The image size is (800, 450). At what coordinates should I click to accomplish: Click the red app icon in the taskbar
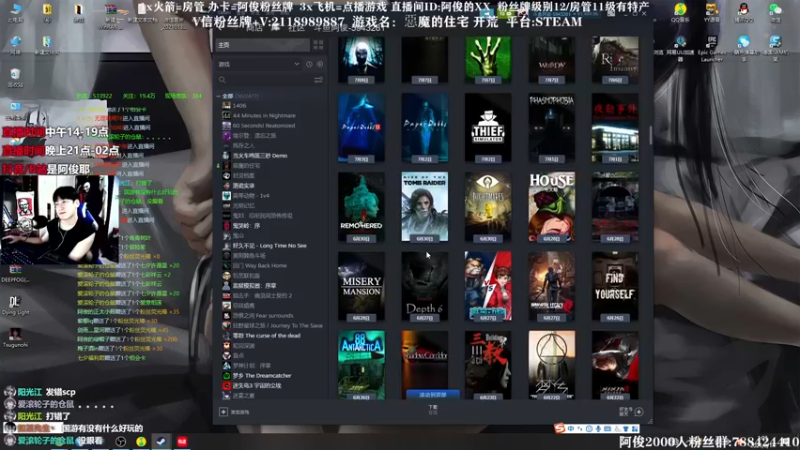(x=182, y=442)
